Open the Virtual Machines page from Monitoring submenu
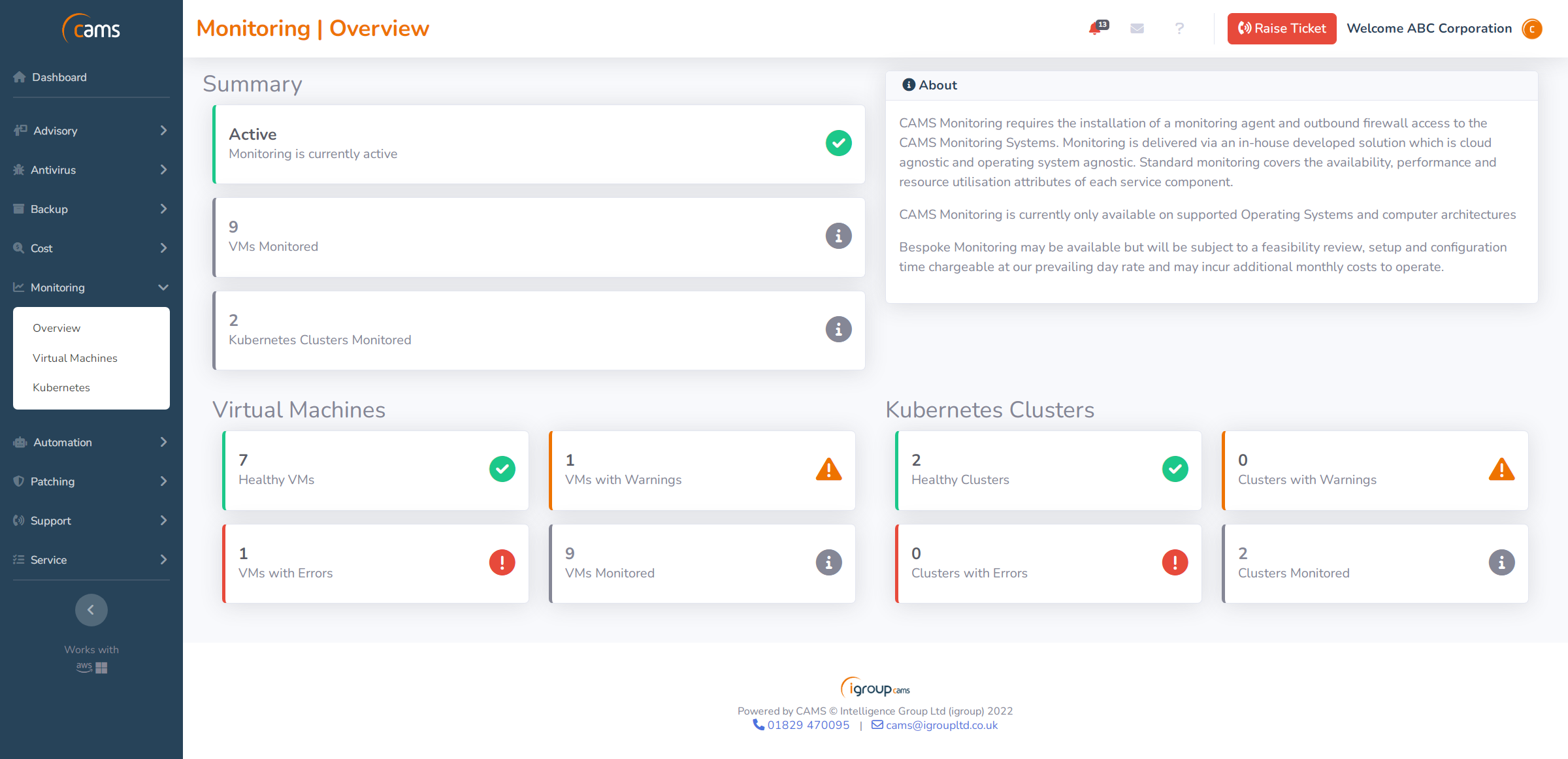The image size is (1568, 759). tap(75, 358)
